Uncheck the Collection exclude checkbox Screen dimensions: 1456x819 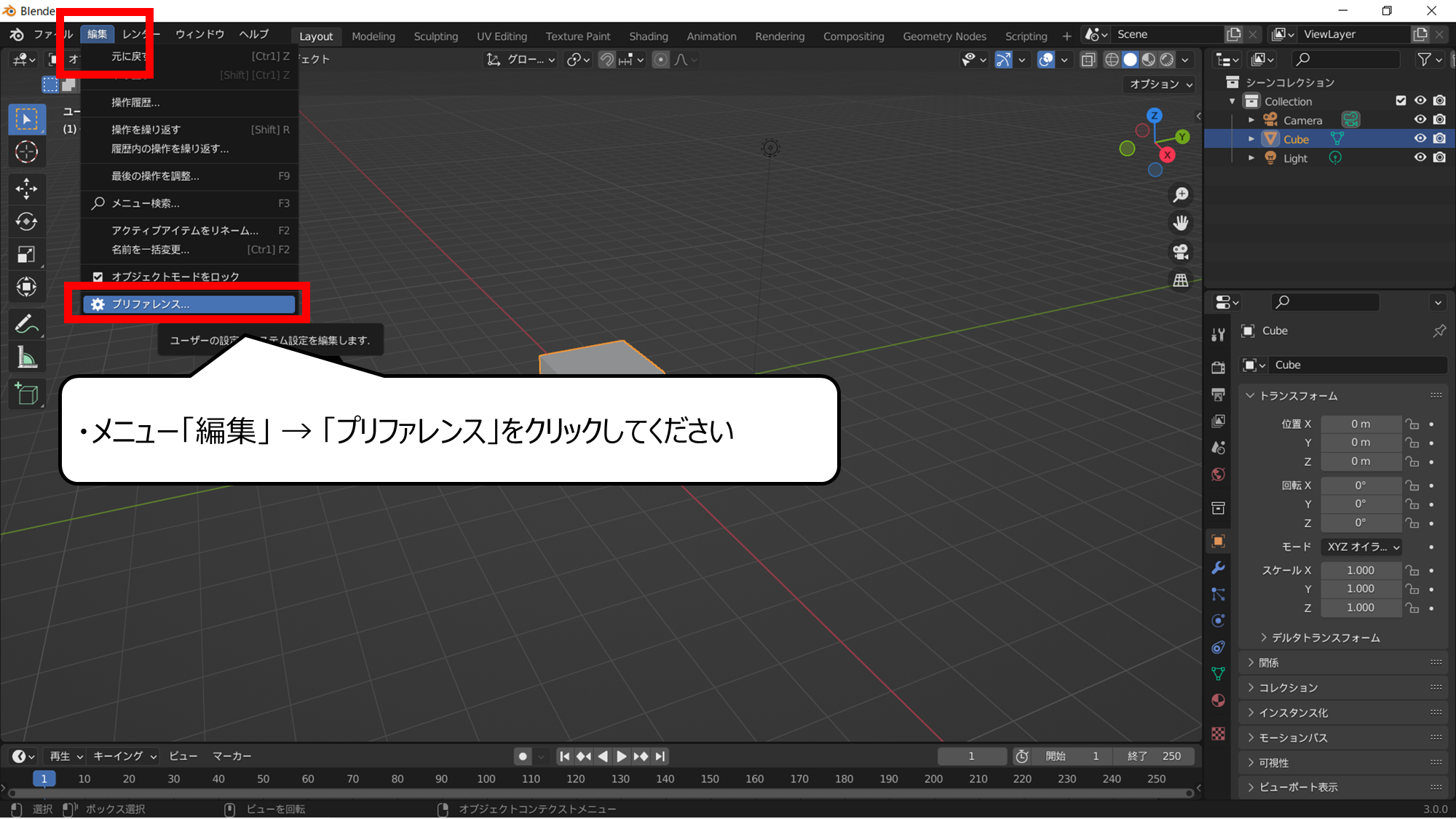click(x=1401, y=100)
